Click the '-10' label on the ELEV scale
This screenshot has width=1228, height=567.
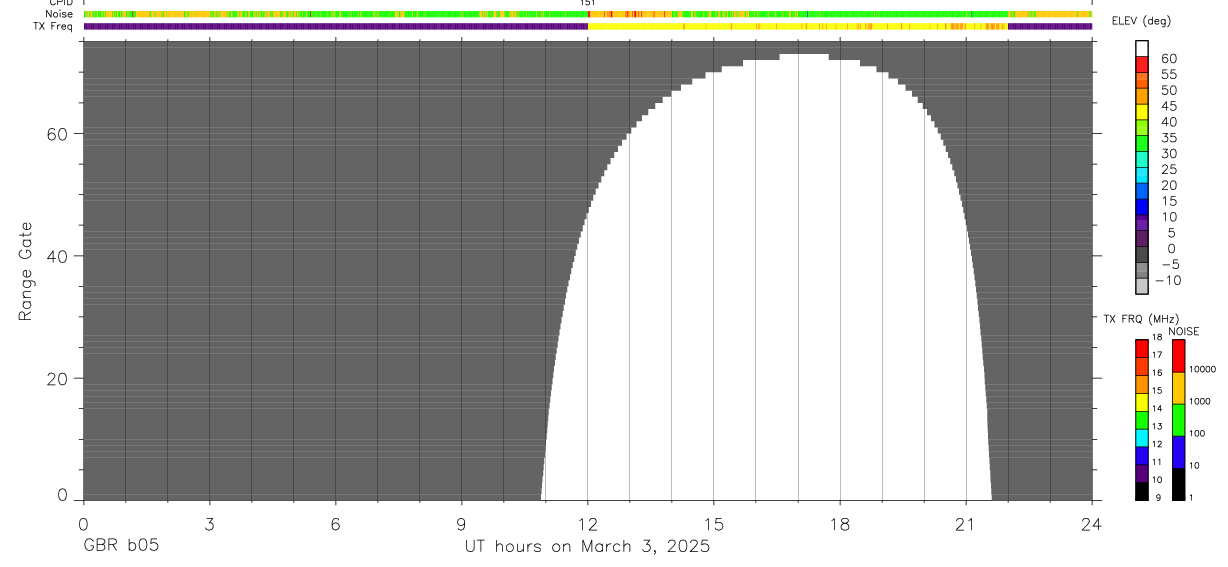[1167, 281]
